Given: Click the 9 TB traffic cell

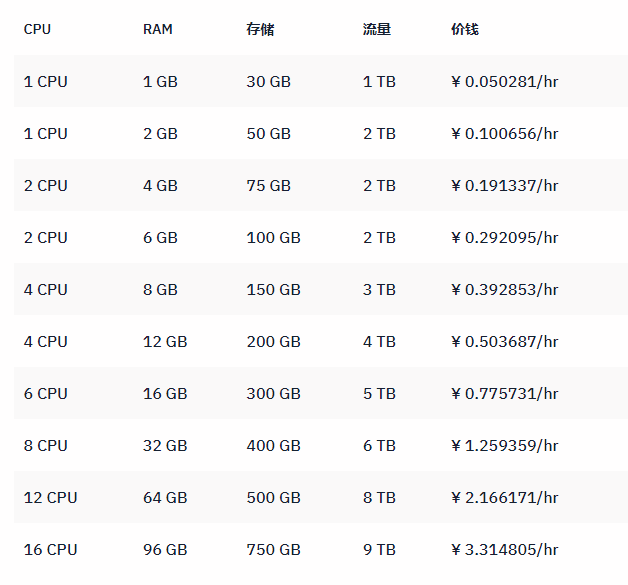Looking at the screenshot, I should coord(379,549).
